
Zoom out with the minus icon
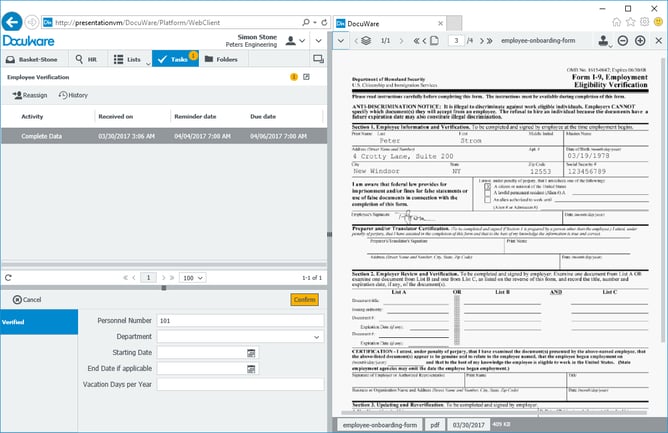tap(623, 41)
